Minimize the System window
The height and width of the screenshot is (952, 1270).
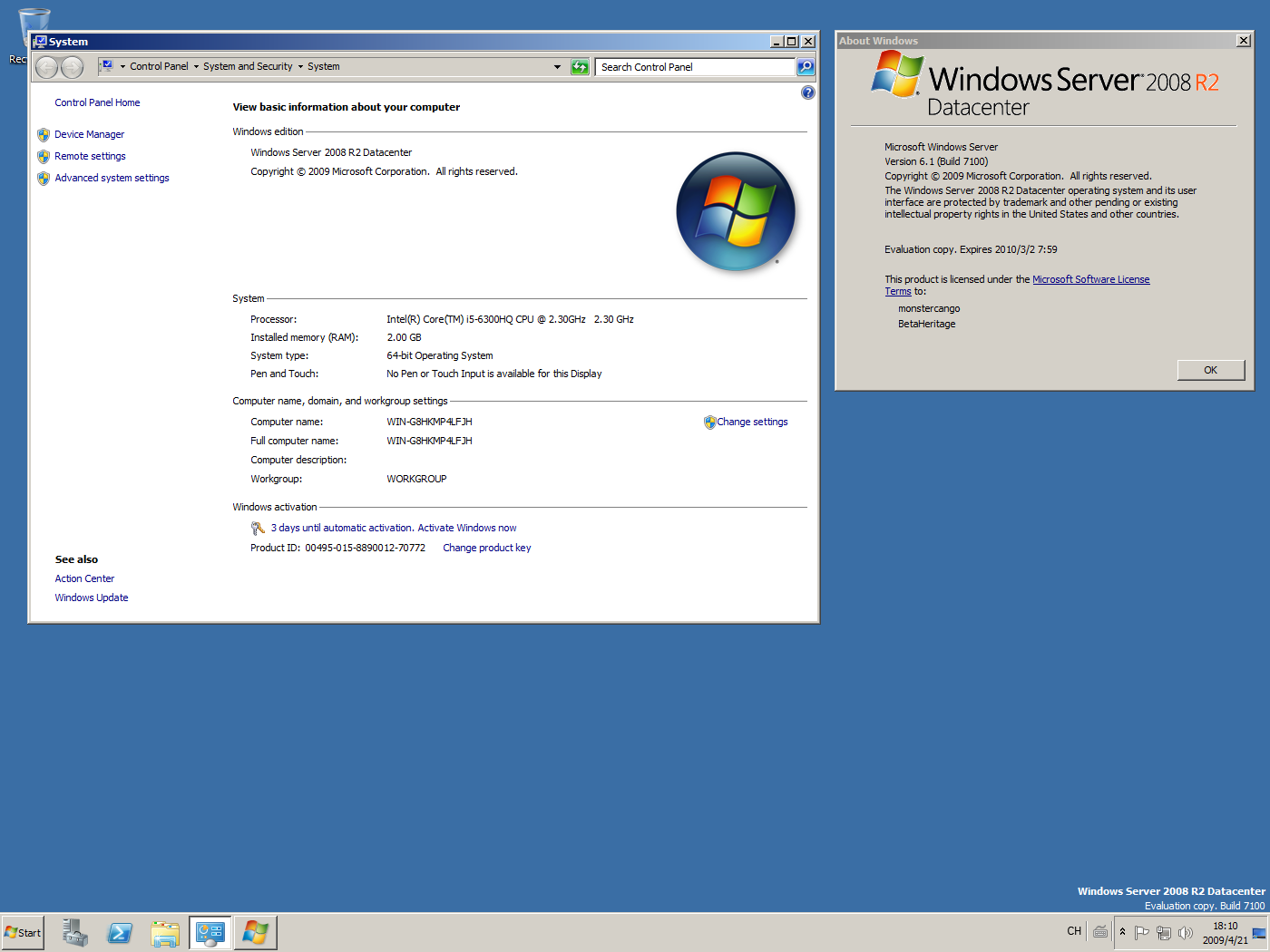[777, 42]
